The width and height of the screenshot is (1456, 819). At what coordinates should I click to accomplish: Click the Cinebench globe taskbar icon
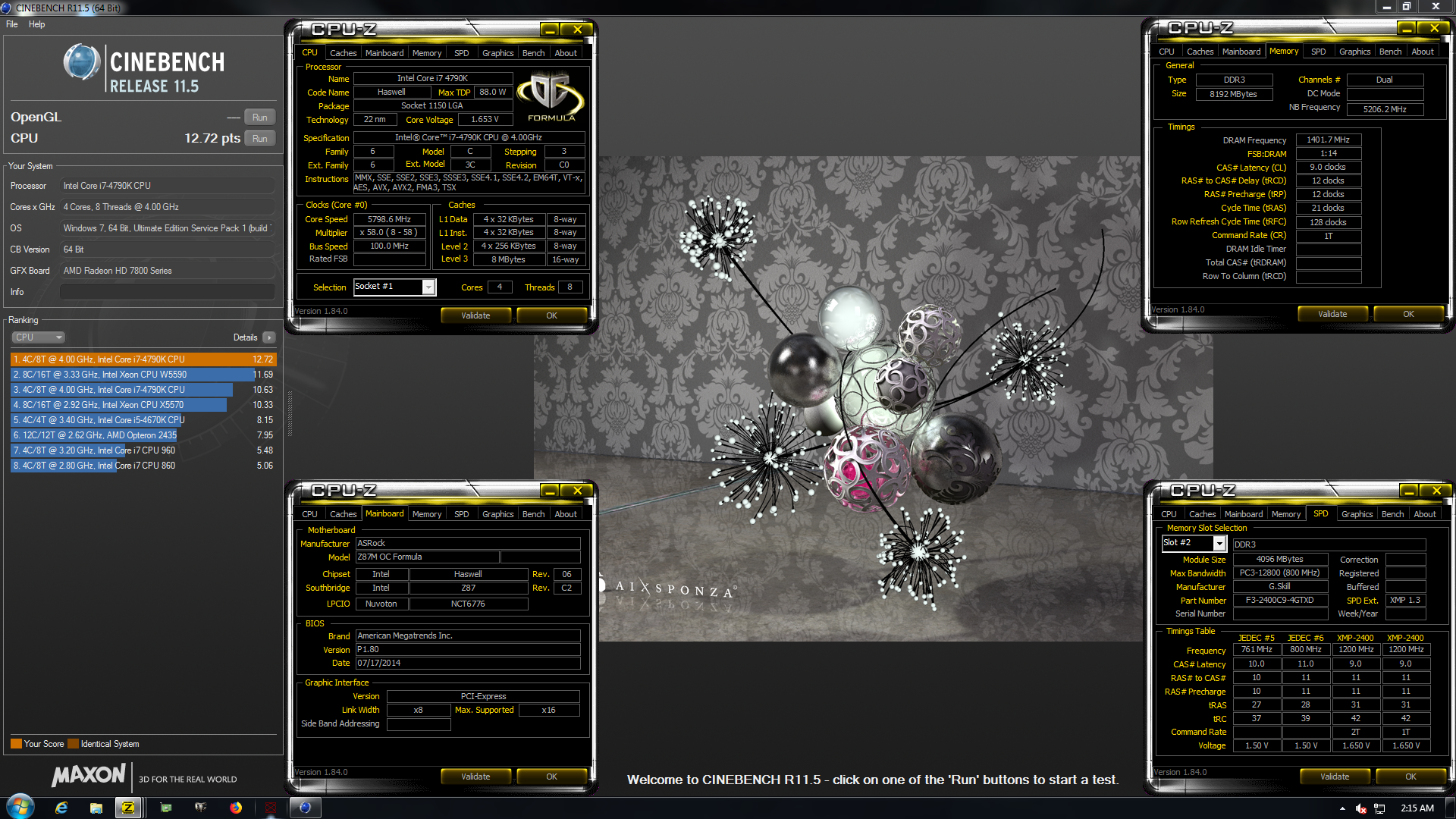point(305,808)
